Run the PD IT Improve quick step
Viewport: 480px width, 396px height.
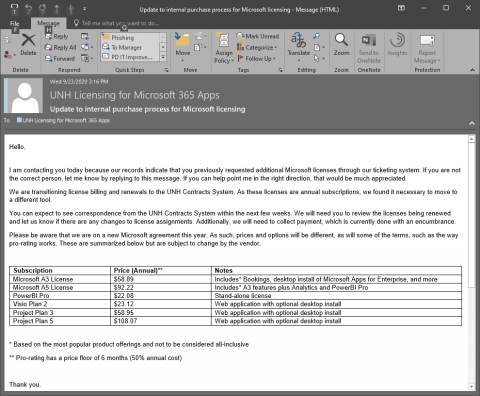tap(130, 57)
